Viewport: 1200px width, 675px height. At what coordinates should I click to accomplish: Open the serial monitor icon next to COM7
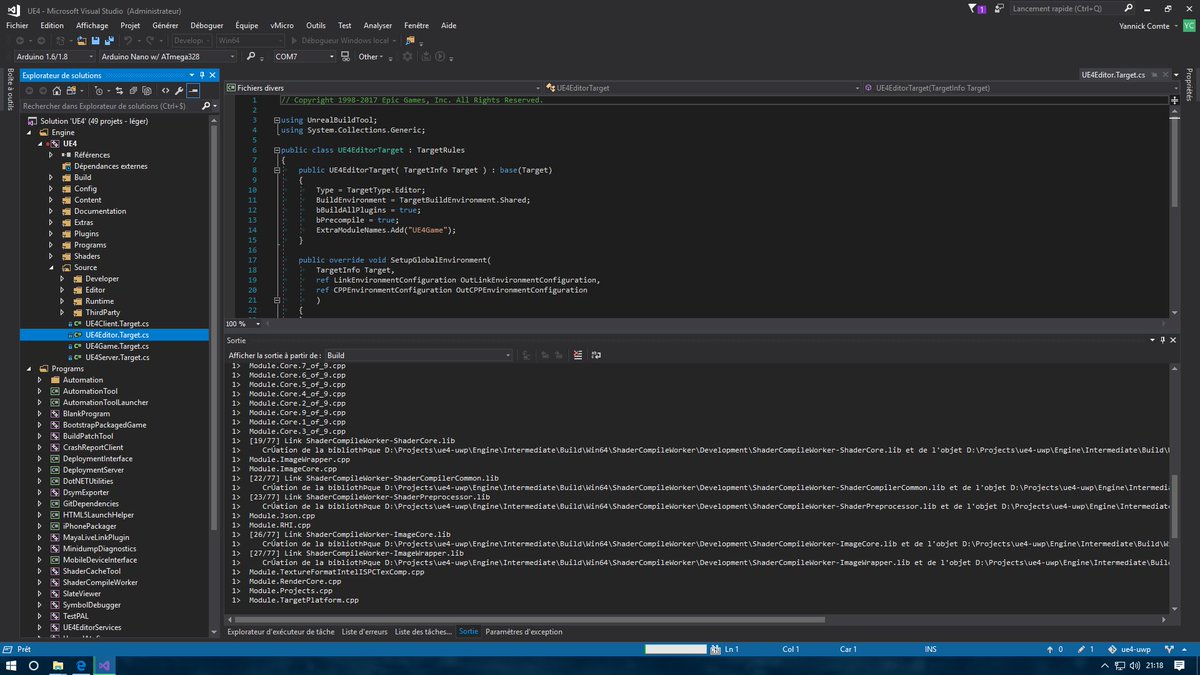pos(344,56)
